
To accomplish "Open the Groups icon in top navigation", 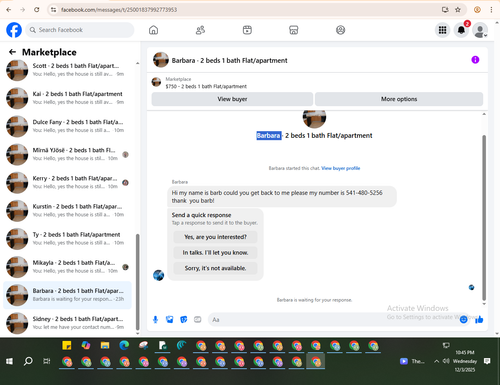I will [x=340, y=30].
